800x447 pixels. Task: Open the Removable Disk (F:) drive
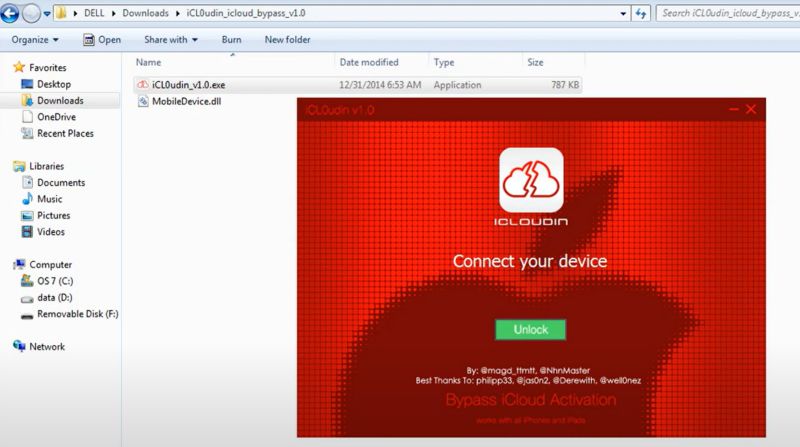(77, 314)
